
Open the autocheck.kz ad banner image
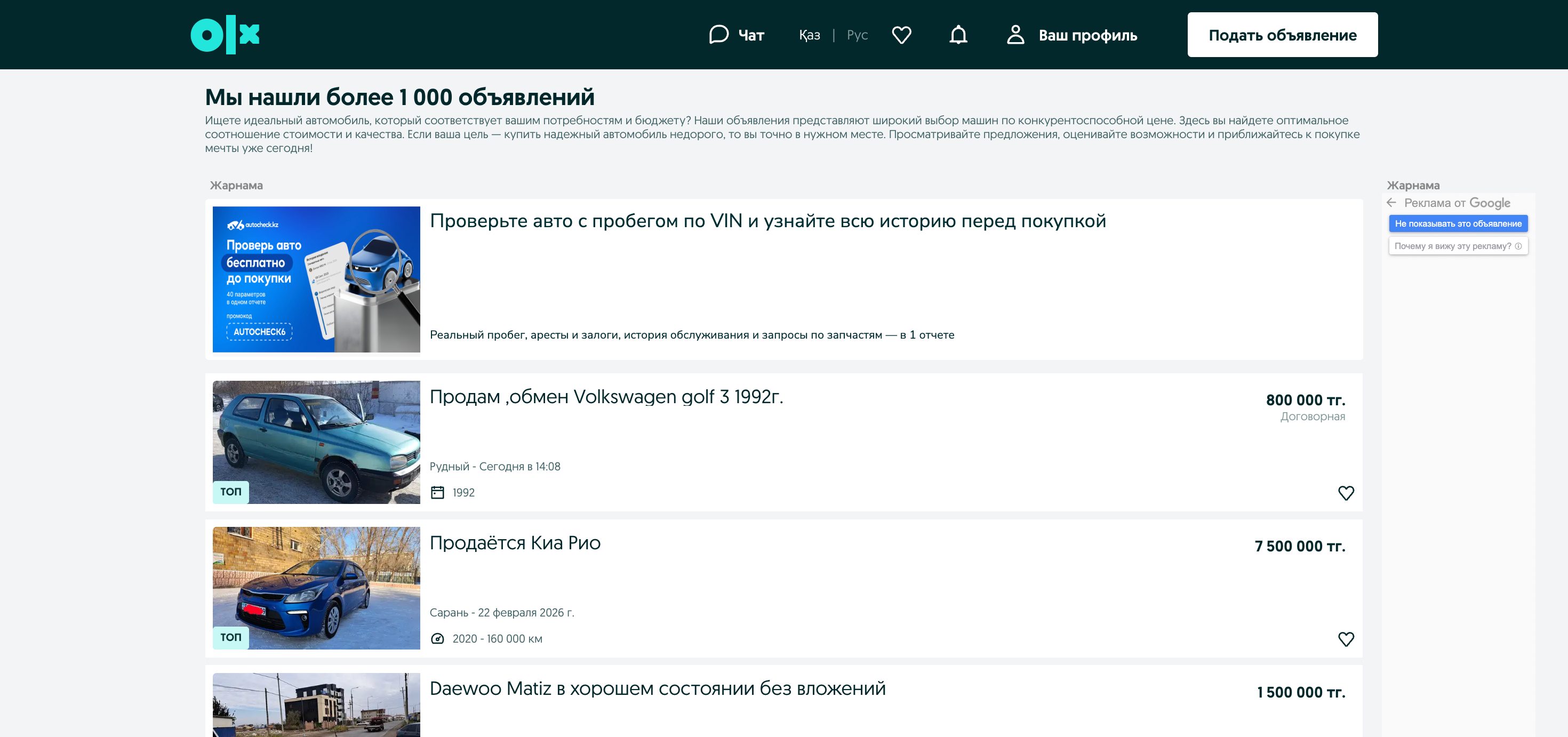(x=316, y=279)
